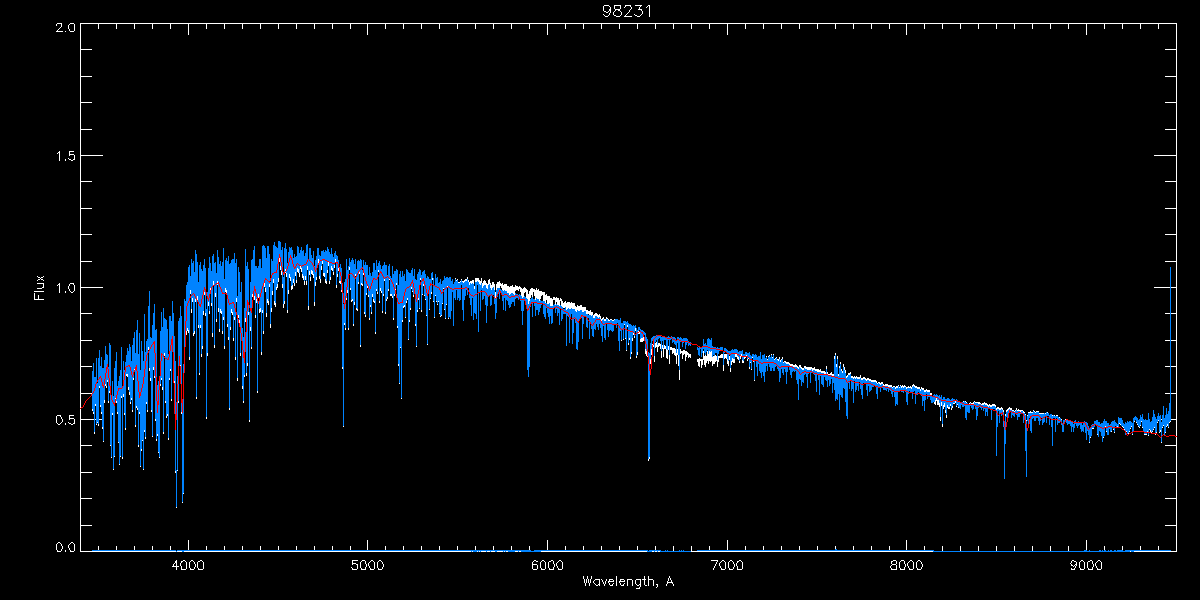1200x600 pixels.
Task: Click the Flux y-axis label
Action: point(40,289)
